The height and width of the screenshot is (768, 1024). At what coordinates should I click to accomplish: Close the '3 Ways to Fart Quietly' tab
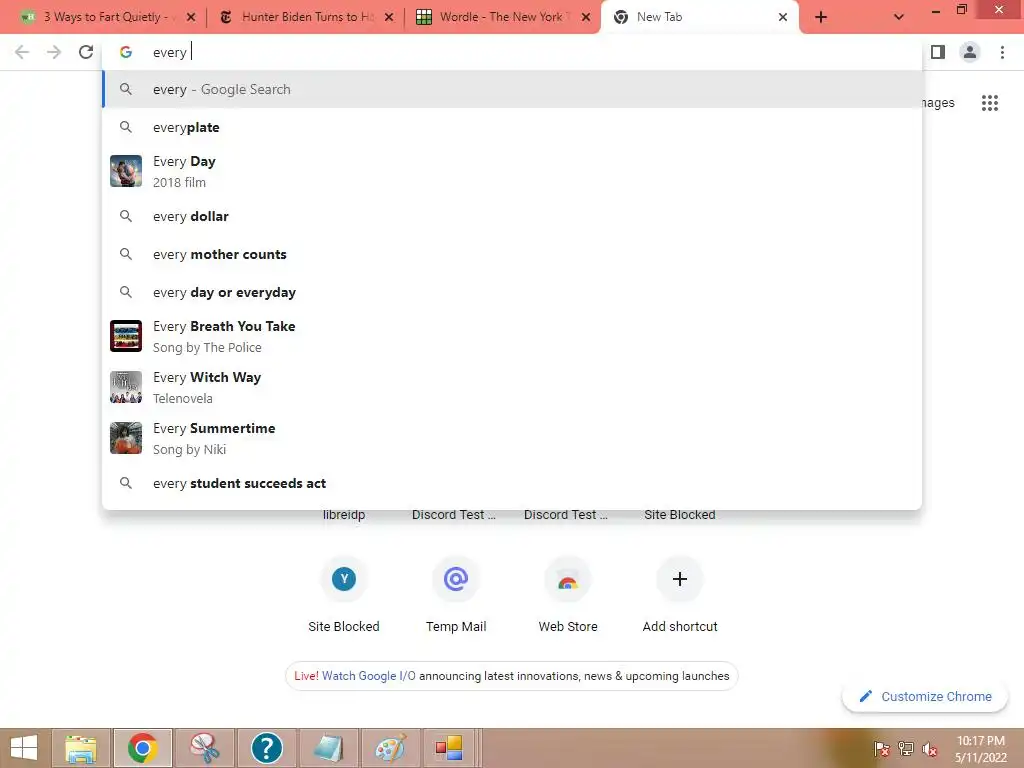point(191,17)
